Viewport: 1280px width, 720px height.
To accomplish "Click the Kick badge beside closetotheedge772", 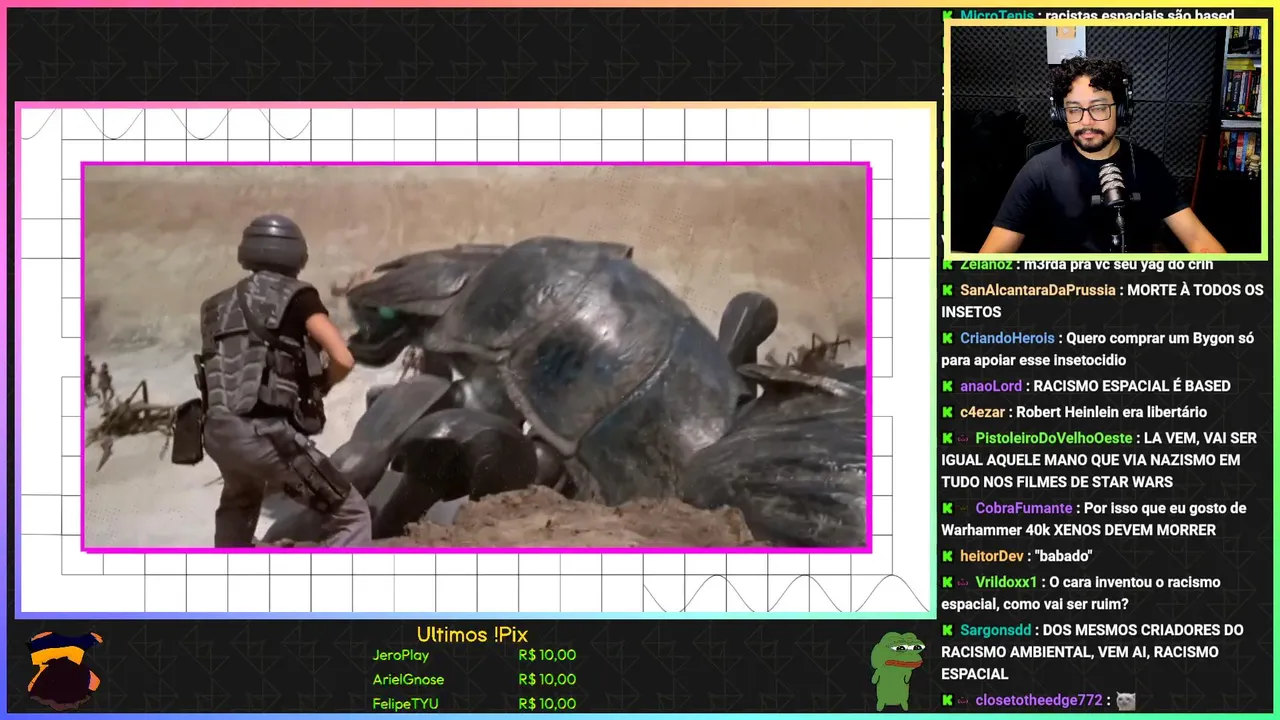I will click(x=947, y=700).
